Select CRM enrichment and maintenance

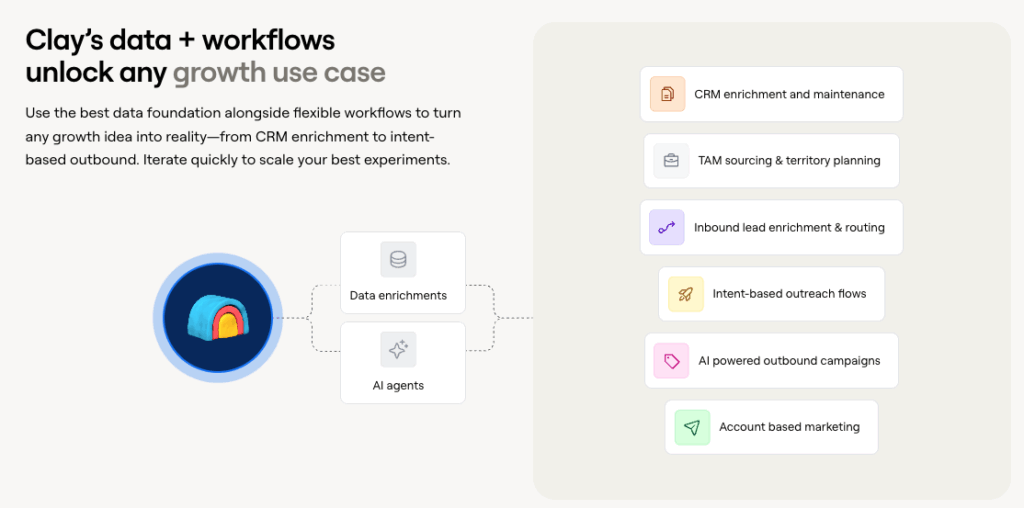[x=789, y=94]
